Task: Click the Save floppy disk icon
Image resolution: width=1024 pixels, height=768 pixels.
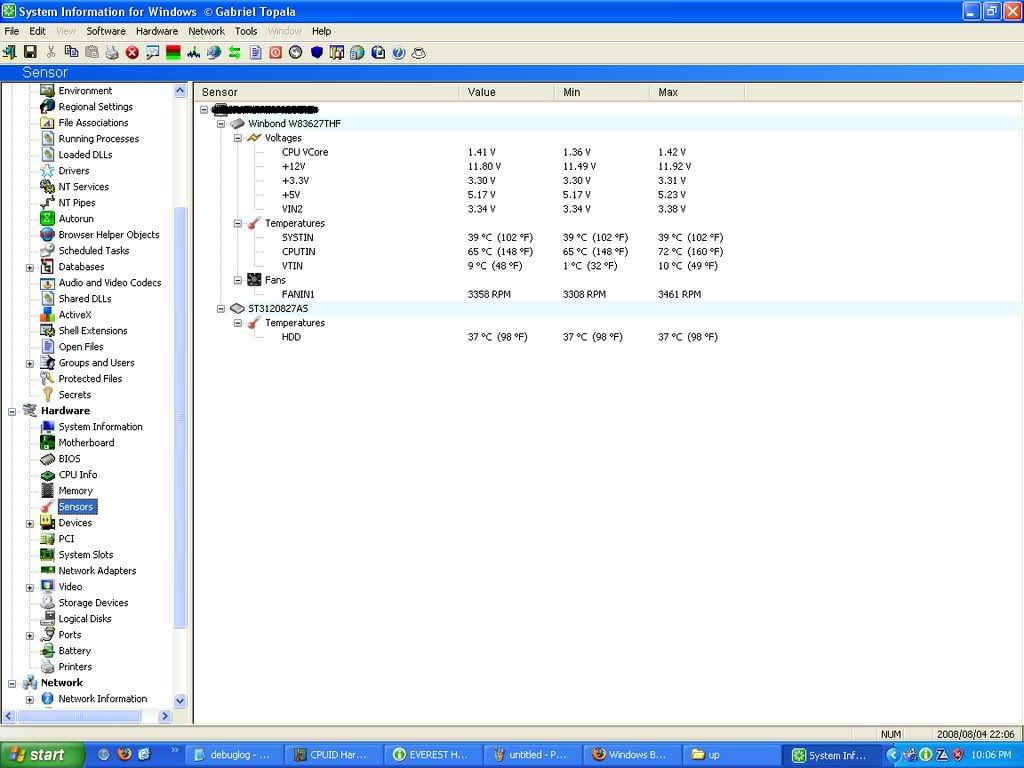Action: (30, 52)
